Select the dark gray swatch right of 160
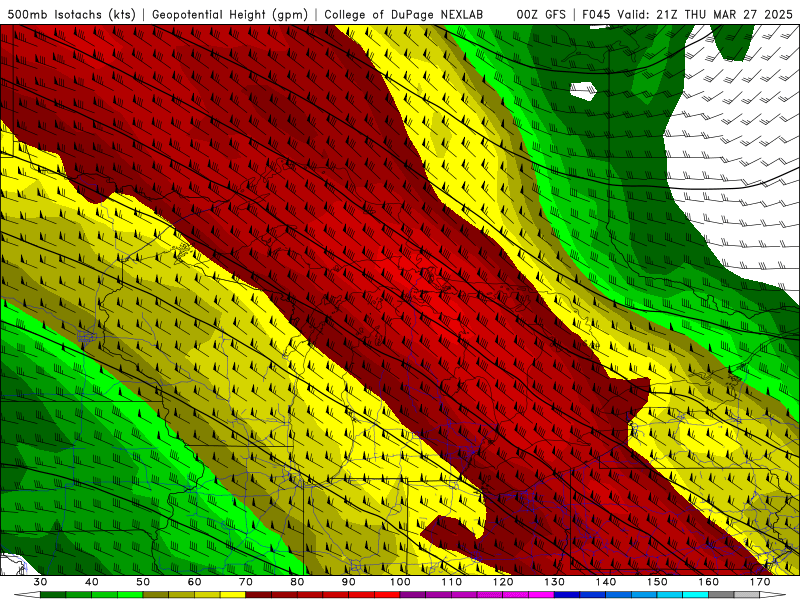The width and height of the screenshot is (800, 600). pyautogui.click(x=721, y=595)
